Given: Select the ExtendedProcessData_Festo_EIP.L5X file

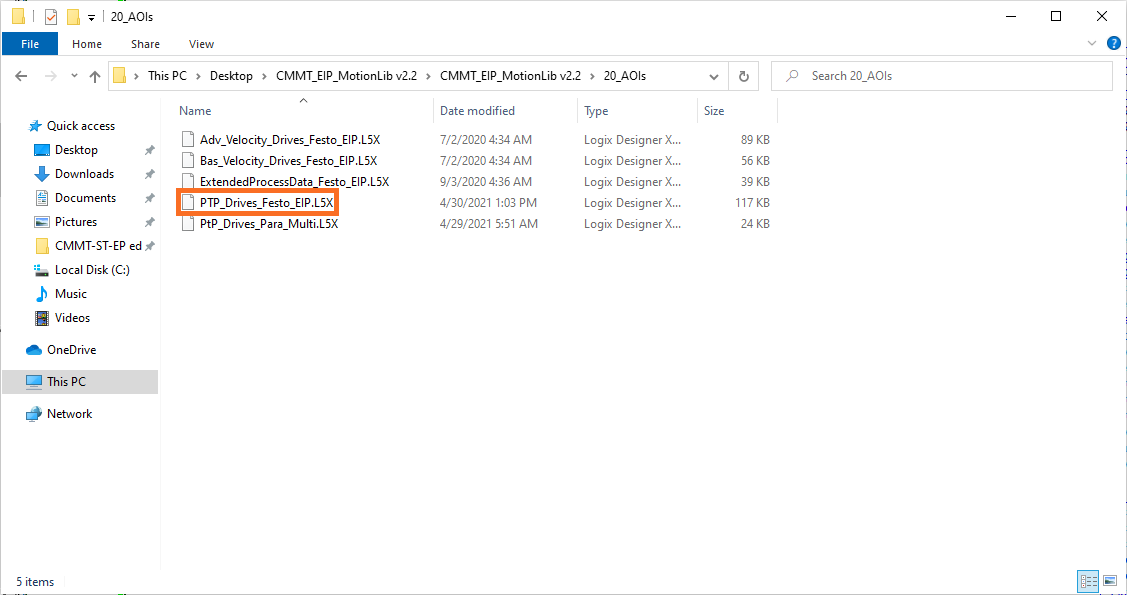Looking at the screenshot, I should point(295,182).
